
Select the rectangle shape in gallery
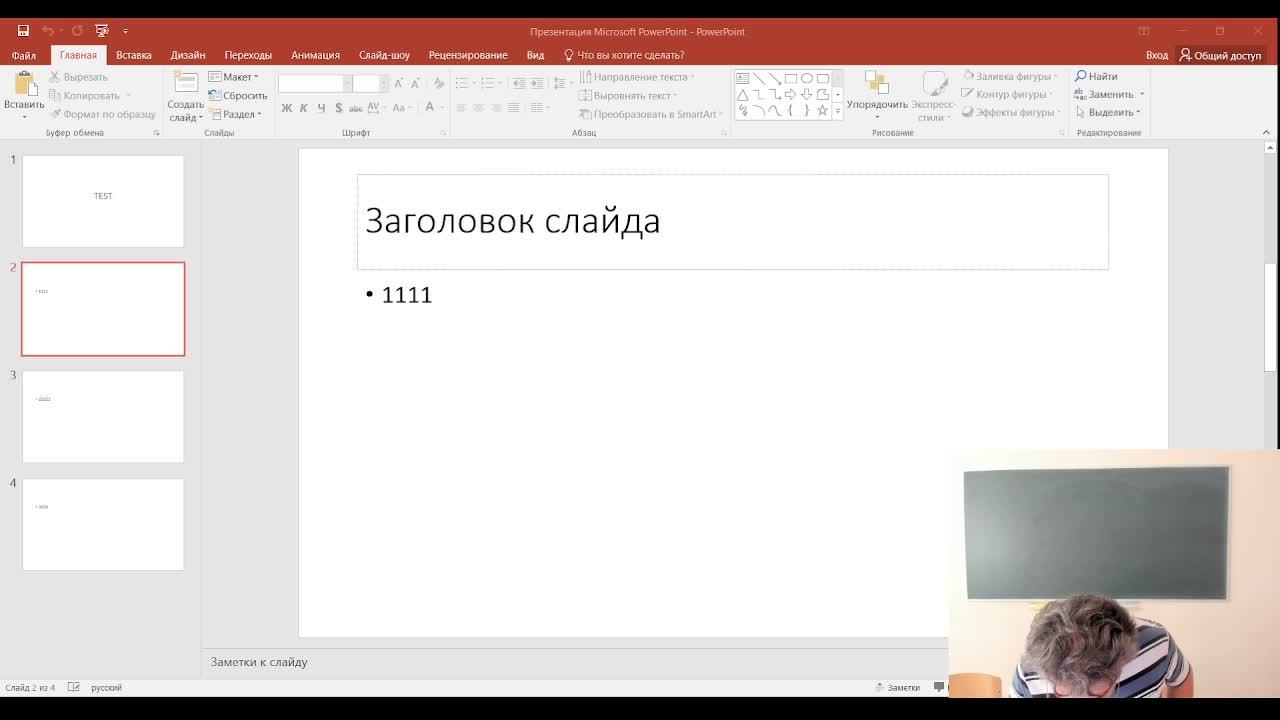790,78
